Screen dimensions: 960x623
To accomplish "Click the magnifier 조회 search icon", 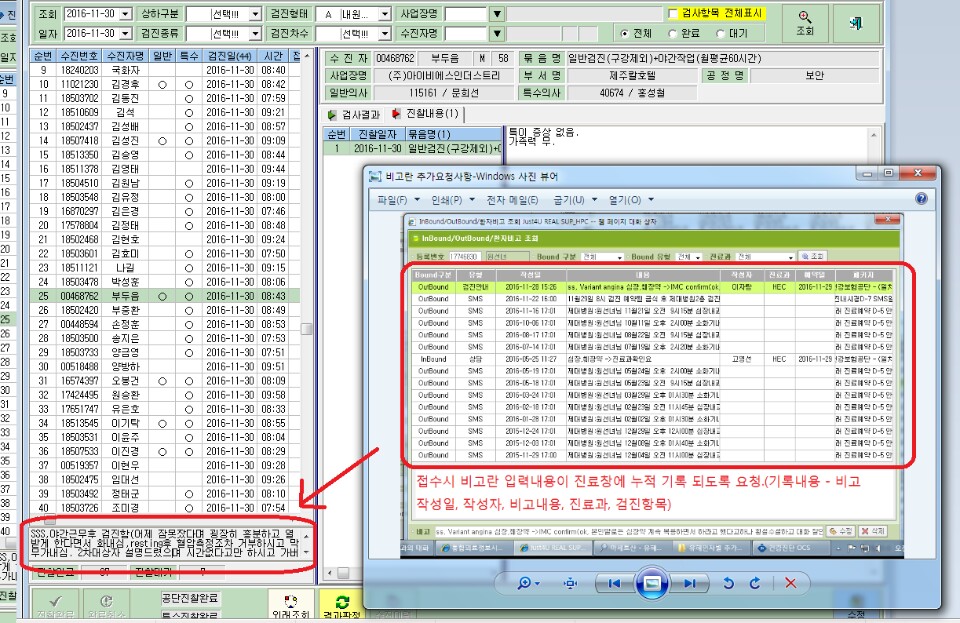I will tap(804, 23).
